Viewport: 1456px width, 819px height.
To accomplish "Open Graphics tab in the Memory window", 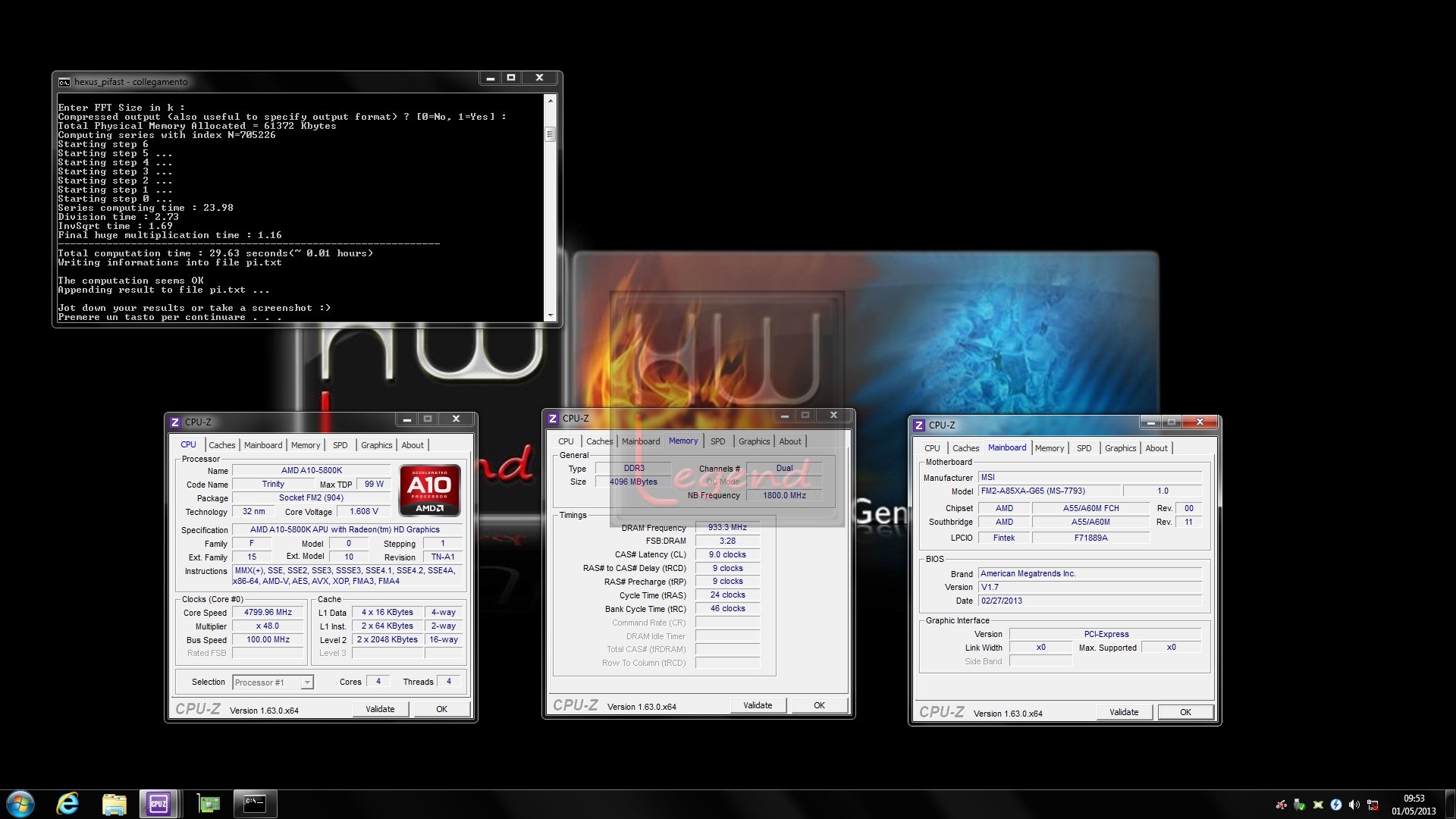I will tap(755, 441).
